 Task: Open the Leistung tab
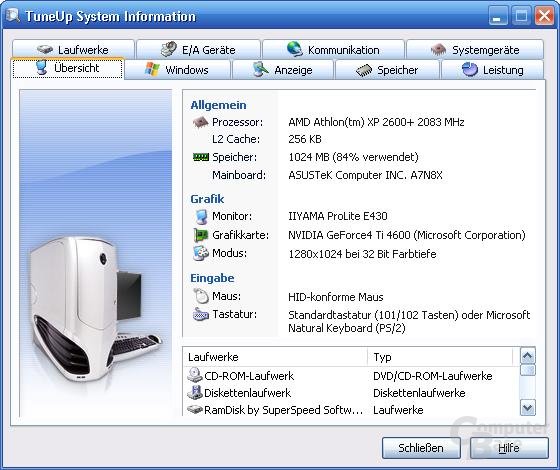492,69
